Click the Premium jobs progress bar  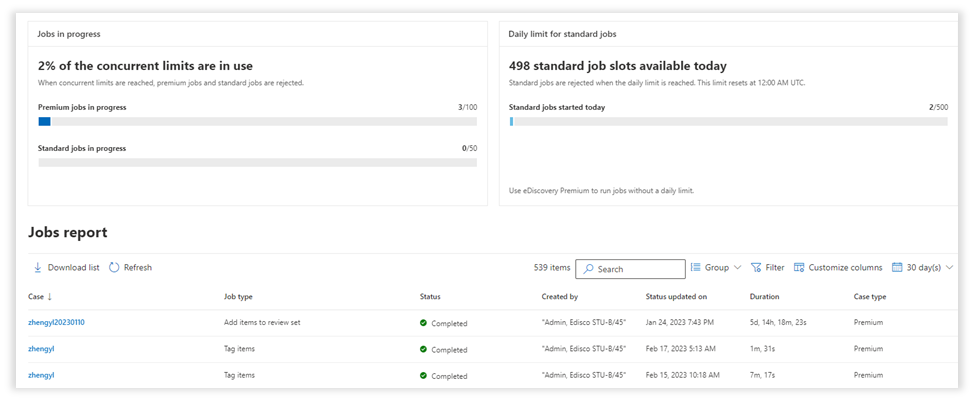coord(257,122)
